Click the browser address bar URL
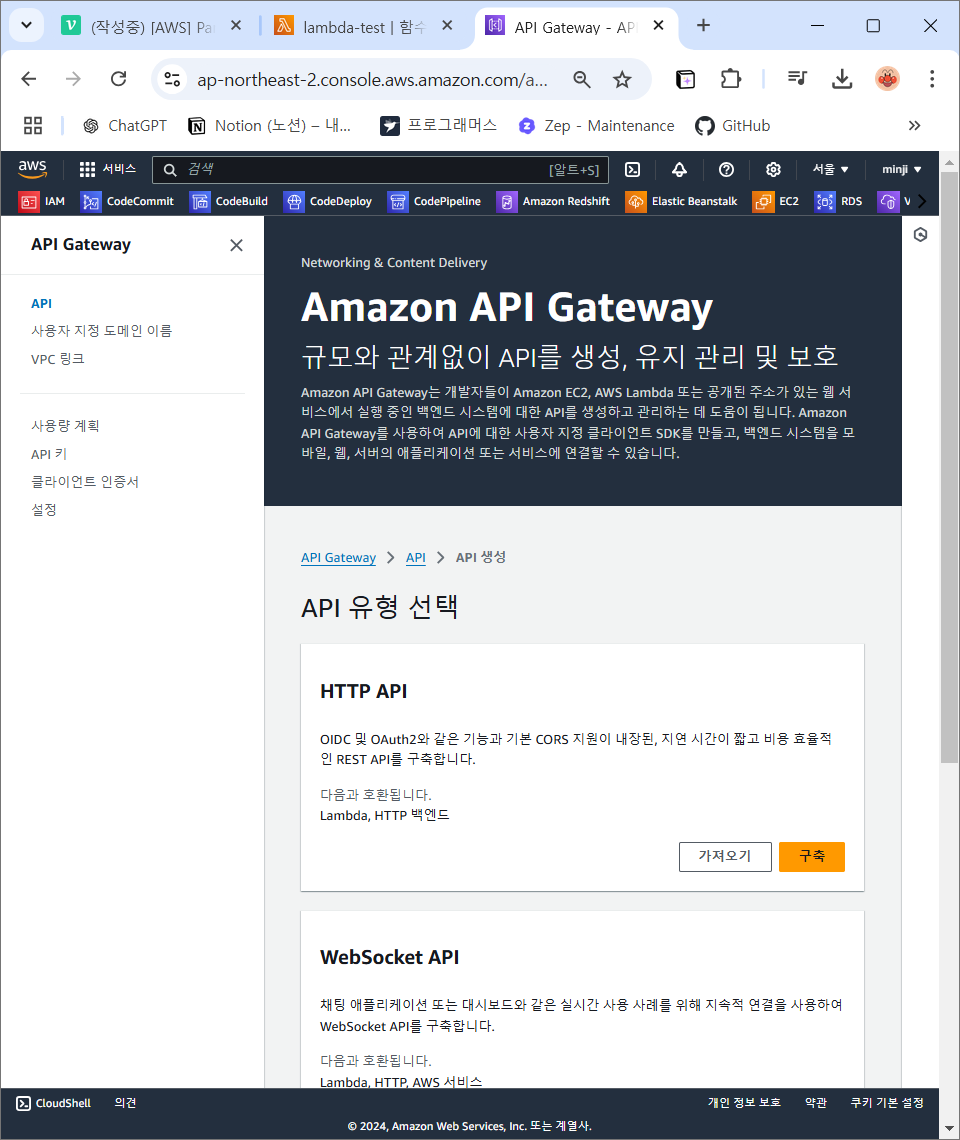This screenshot has height=1140, width=960. click(x=372, y=79)
